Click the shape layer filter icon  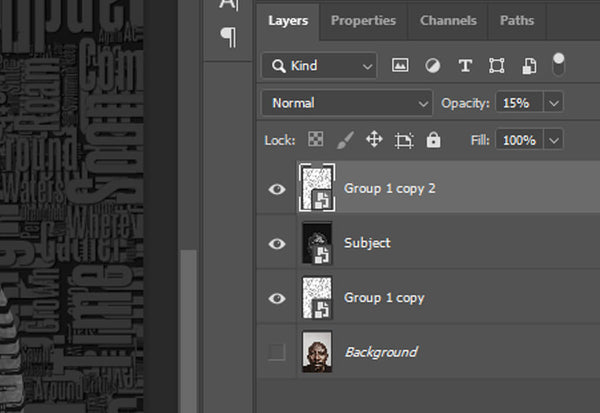click(x=496, y=66)
